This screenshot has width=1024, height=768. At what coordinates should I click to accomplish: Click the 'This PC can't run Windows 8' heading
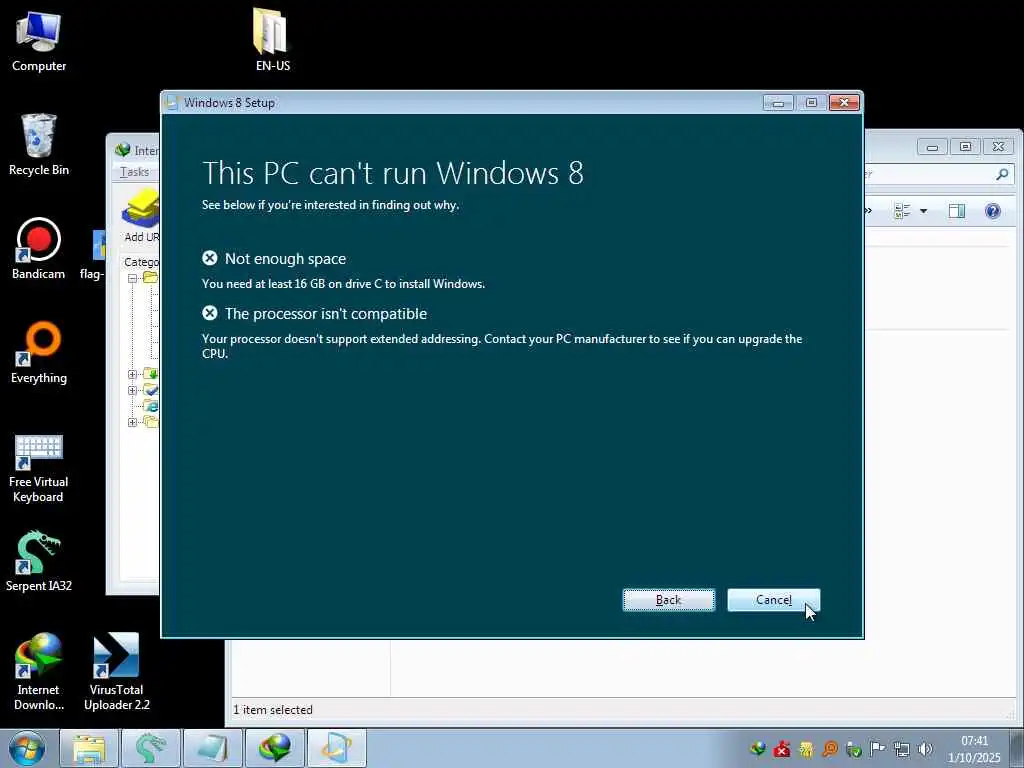point(393,173)
